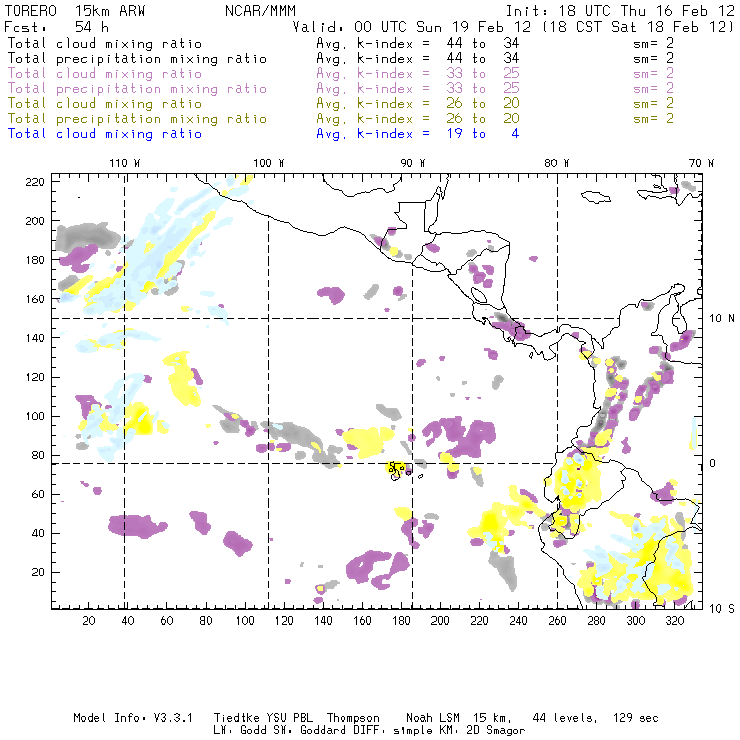Click the "100 W" longitude label
740x740 pixels.
pyautogui.click(x=269, y=163)
